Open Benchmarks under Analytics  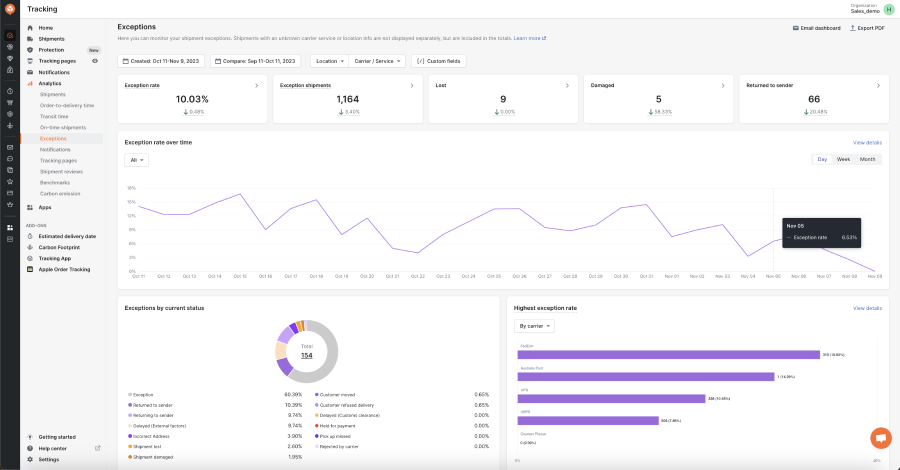[x=55, y=182]
